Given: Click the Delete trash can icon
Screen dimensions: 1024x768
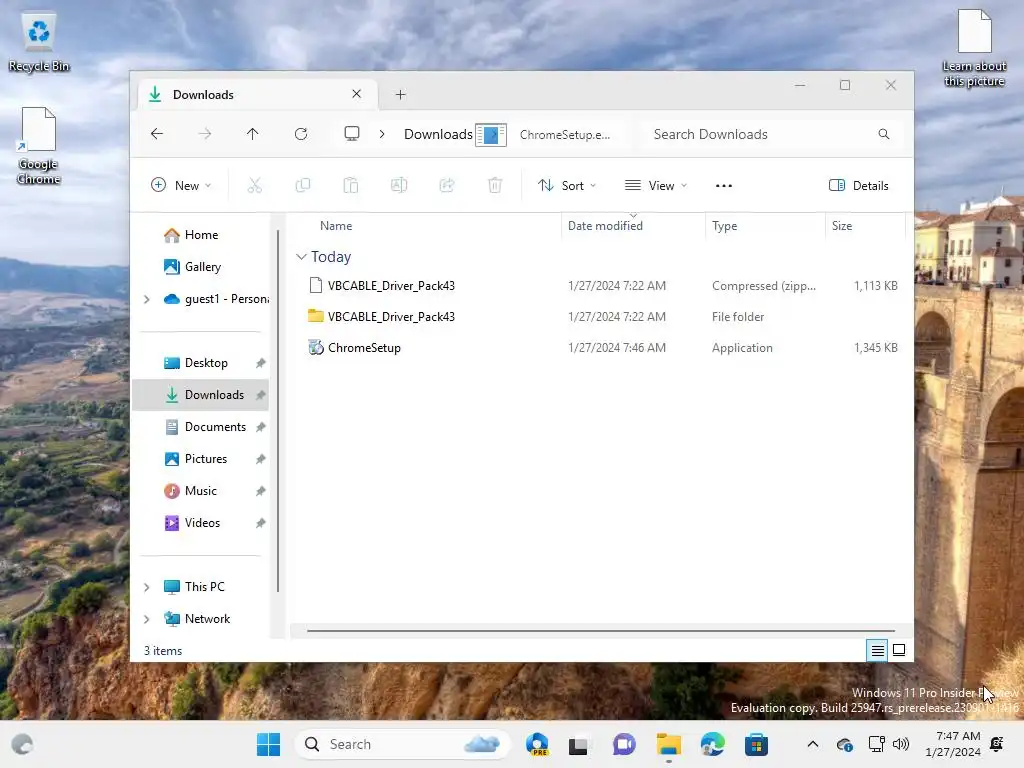Looking at the screenshot, I should 495,185.
